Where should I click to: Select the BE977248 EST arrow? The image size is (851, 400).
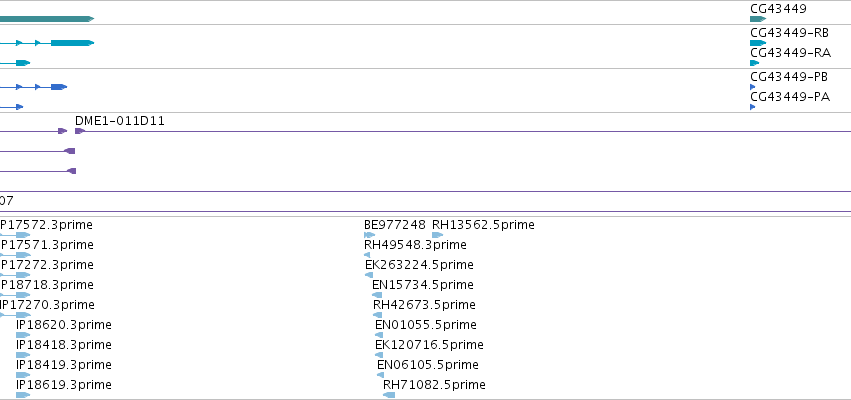(x=370, y=235)
